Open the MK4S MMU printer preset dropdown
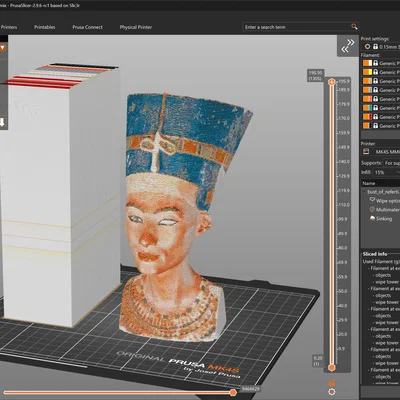 [387, 152]
